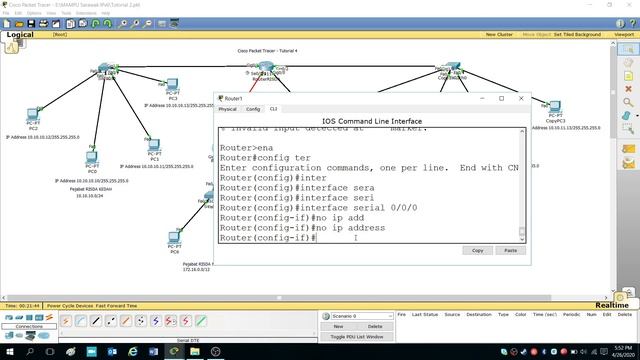Choose Routers device category icon

[9, 317]
